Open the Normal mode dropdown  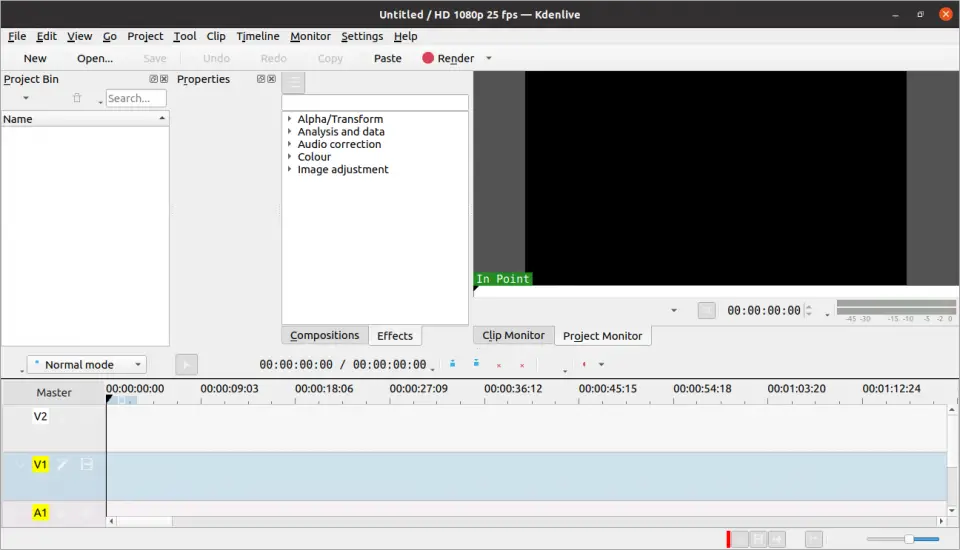(x=87, y=364)
